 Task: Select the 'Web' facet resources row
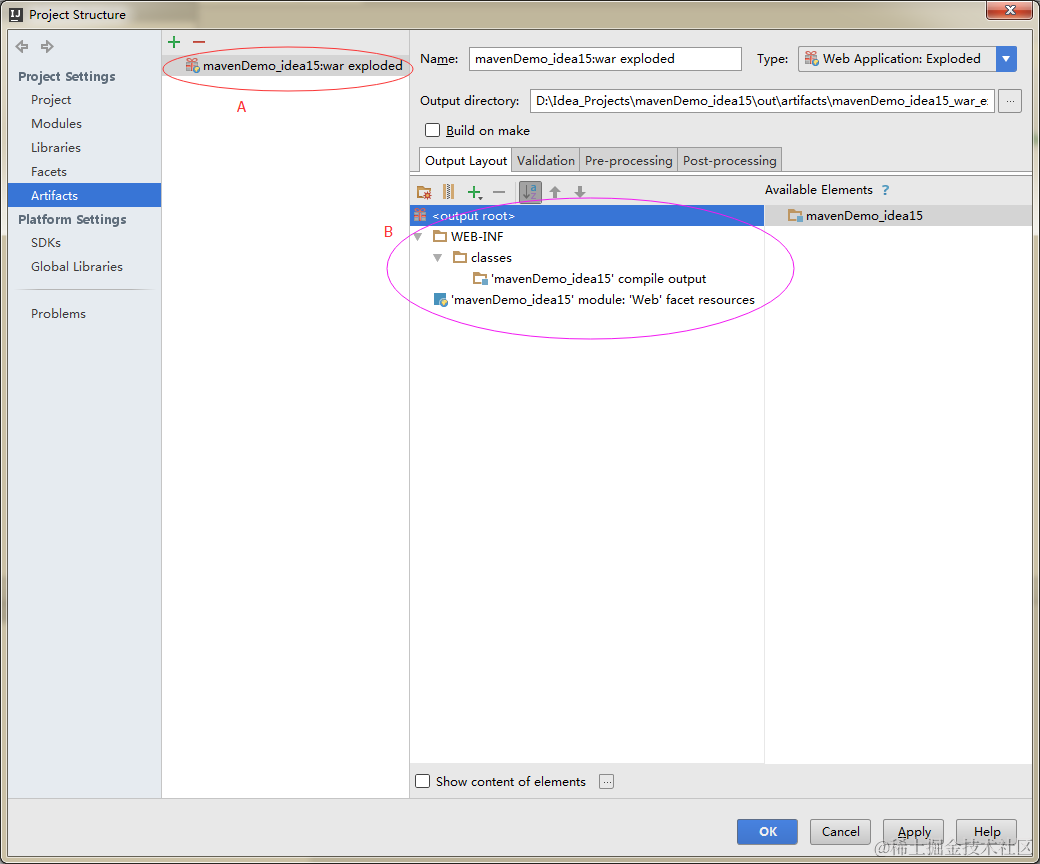[587, 300]
